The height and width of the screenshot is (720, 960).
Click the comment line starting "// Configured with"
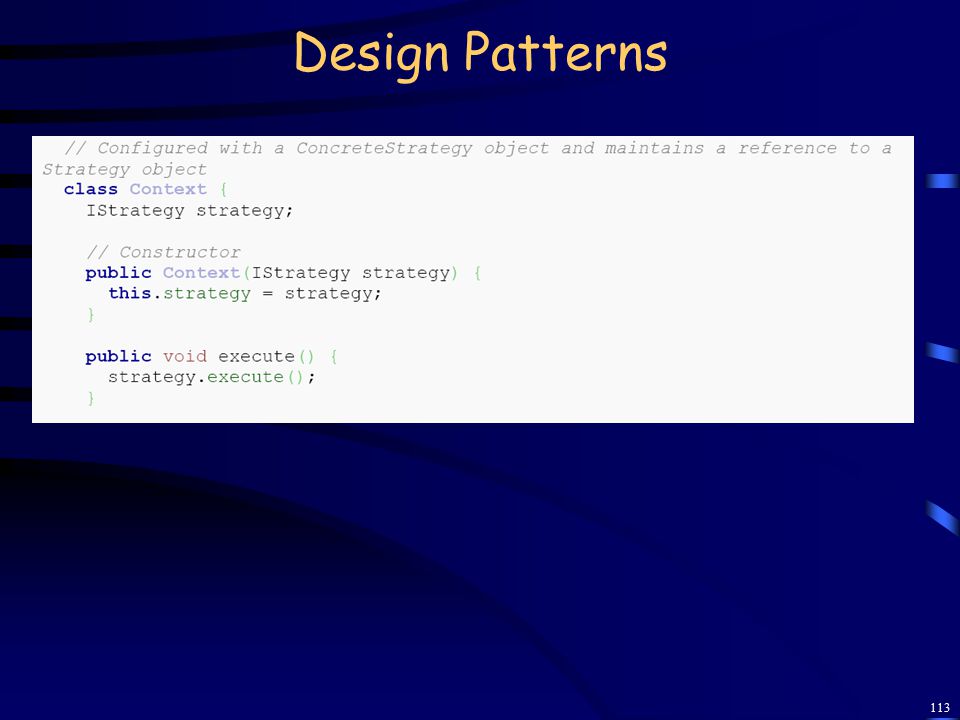coord(478,148)
